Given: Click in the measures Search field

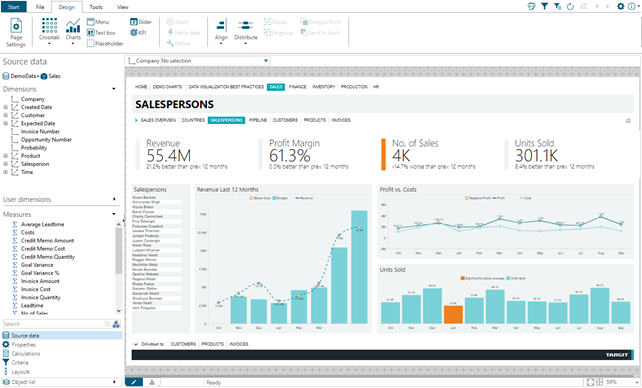Looking at the screenshot, I should [x=53, y=324].
